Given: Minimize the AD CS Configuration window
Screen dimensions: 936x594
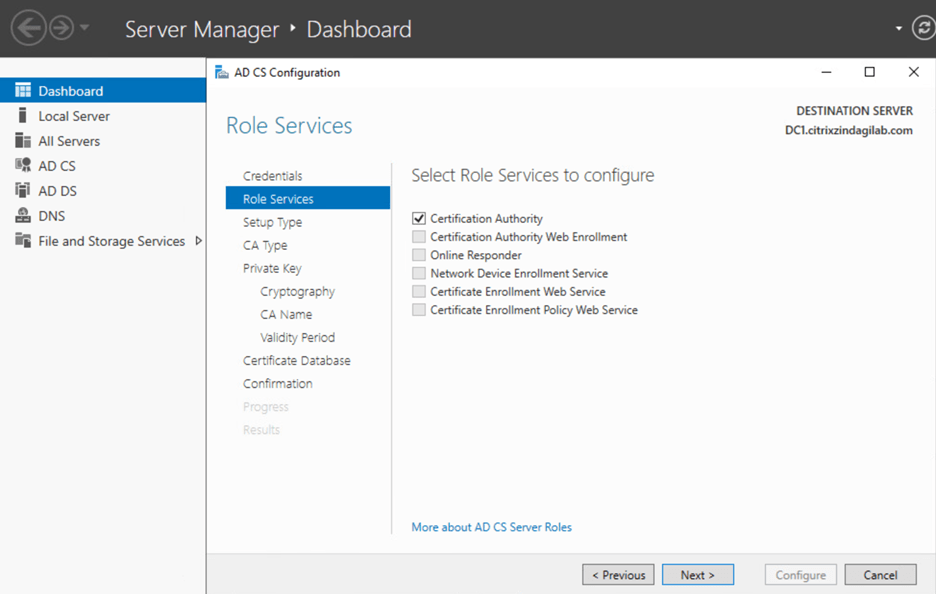Looking at the screenshot, I should pyautogui.click(x=826, y=72).
